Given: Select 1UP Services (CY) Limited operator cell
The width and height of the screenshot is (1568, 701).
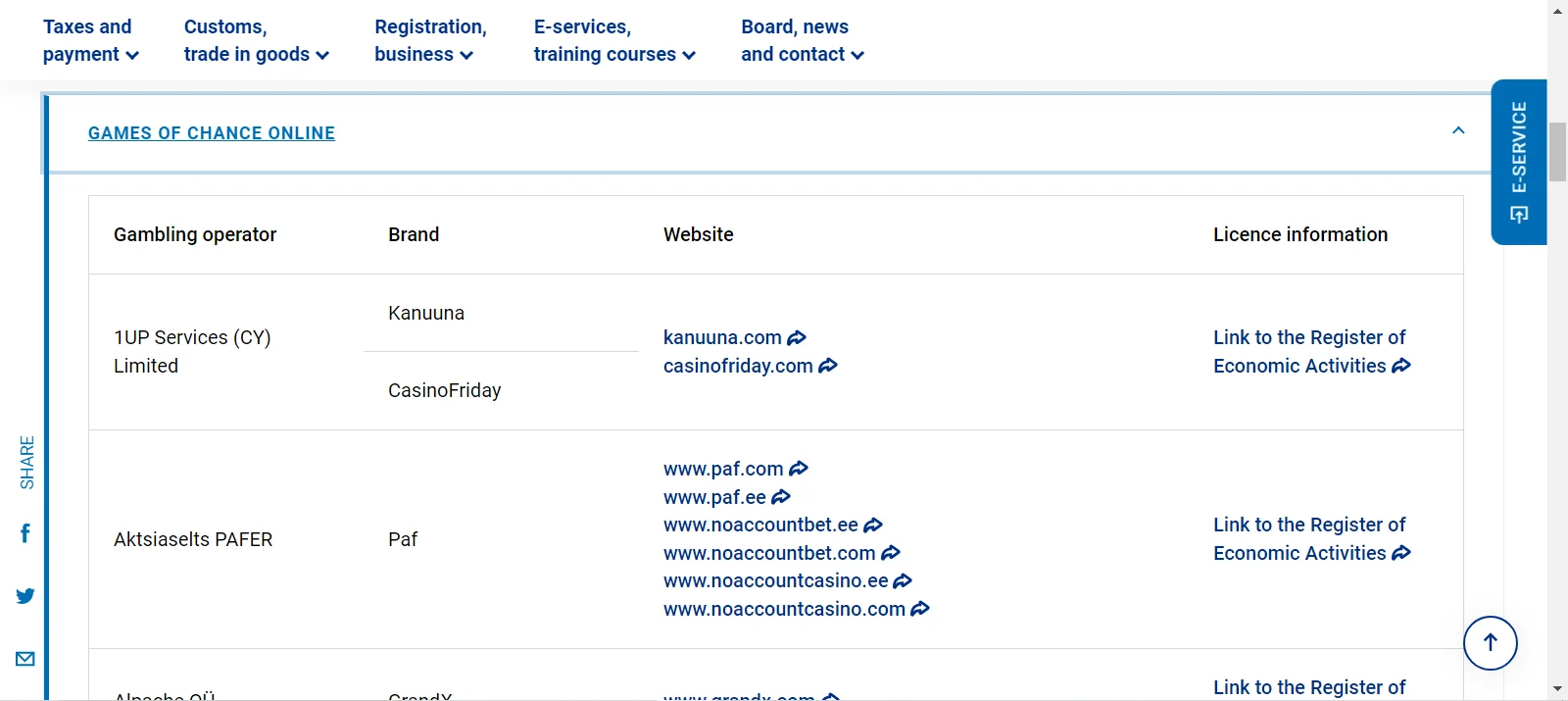Looking at the screenshot, I should 226,351.
